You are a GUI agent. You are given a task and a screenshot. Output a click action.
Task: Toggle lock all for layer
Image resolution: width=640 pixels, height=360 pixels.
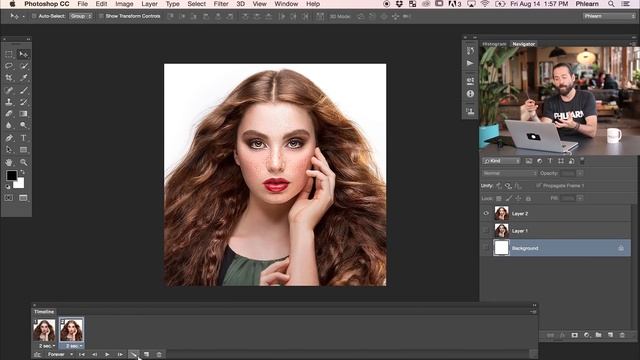pyautogui.click(x=528, y=198)
